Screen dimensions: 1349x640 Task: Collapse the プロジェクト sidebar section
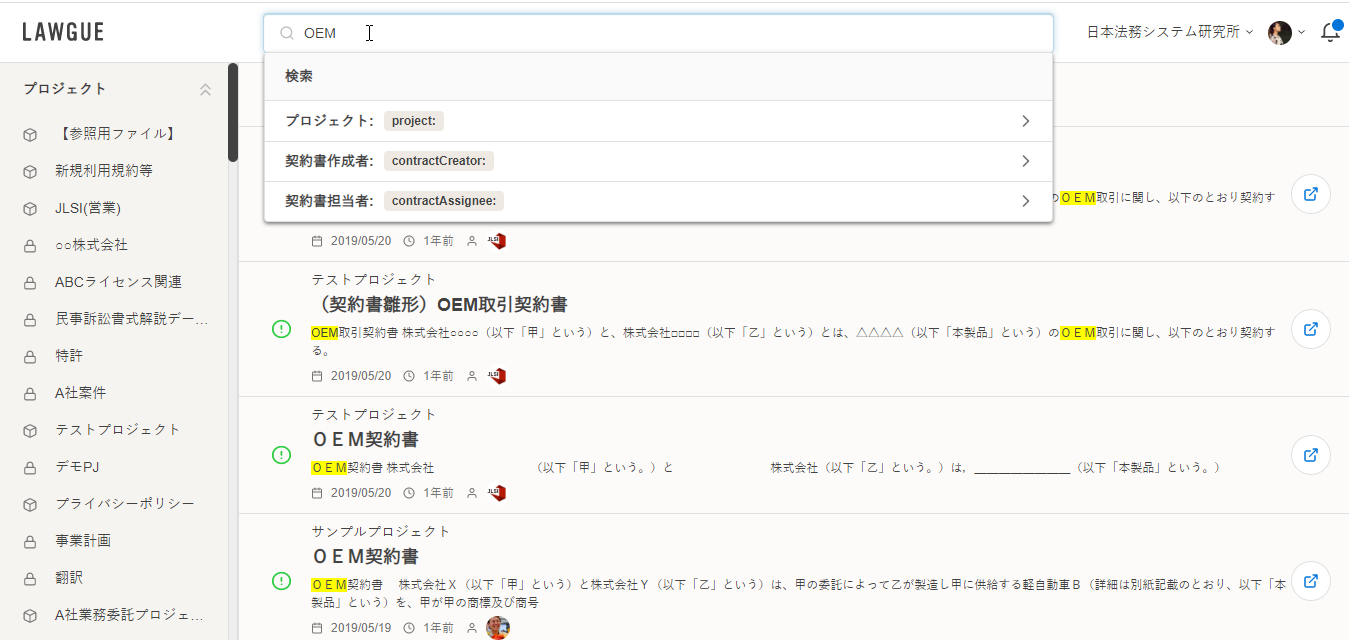click(205, 89)
